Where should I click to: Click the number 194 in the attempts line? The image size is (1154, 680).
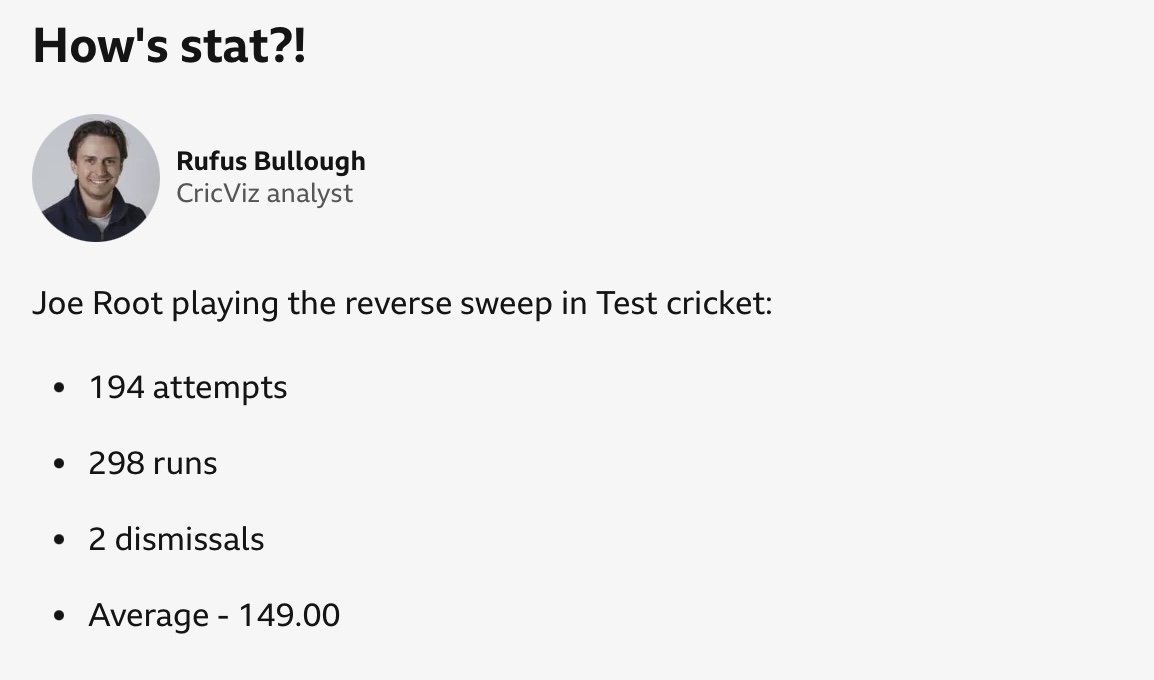(x=116, y=388)
